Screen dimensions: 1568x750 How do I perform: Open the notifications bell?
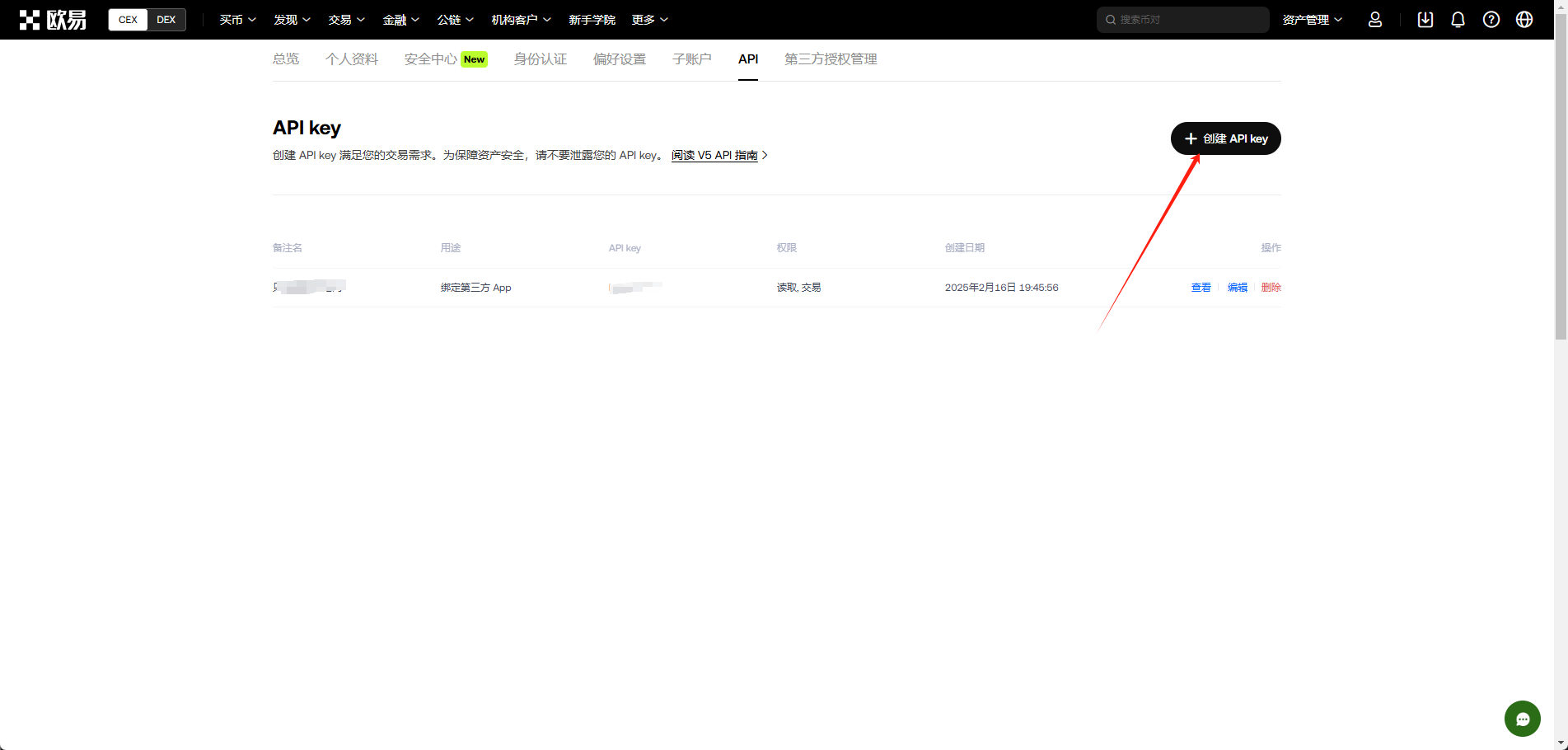click(x=1458, y=20)
